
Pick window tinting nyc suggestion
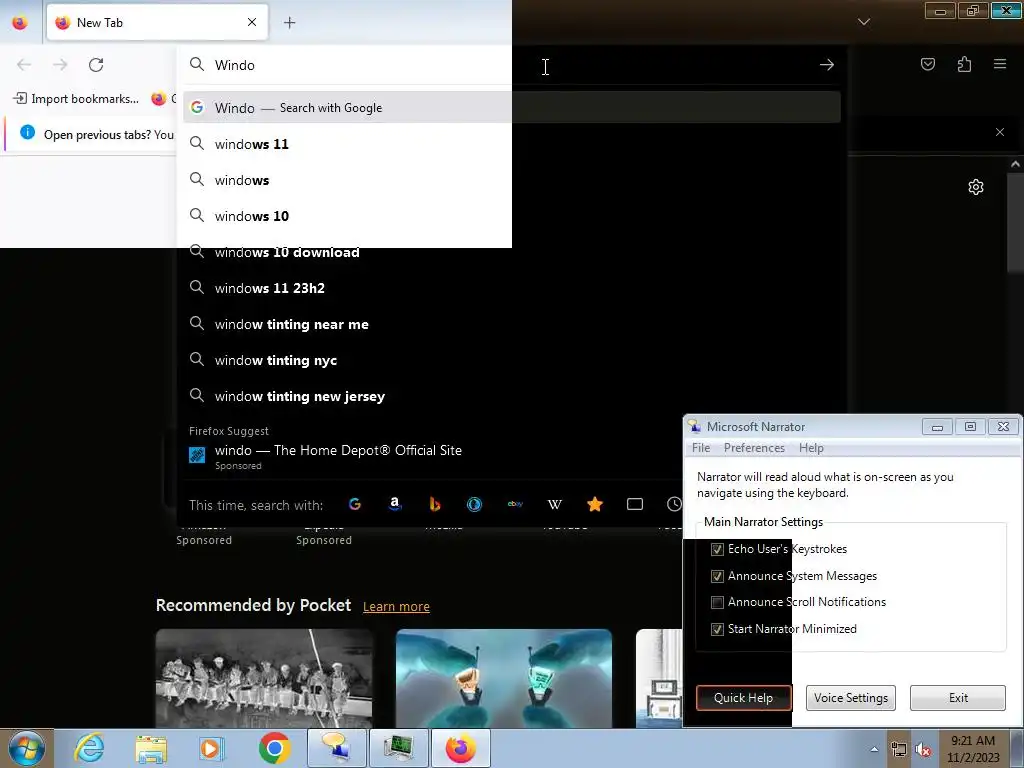pos(512,360)
